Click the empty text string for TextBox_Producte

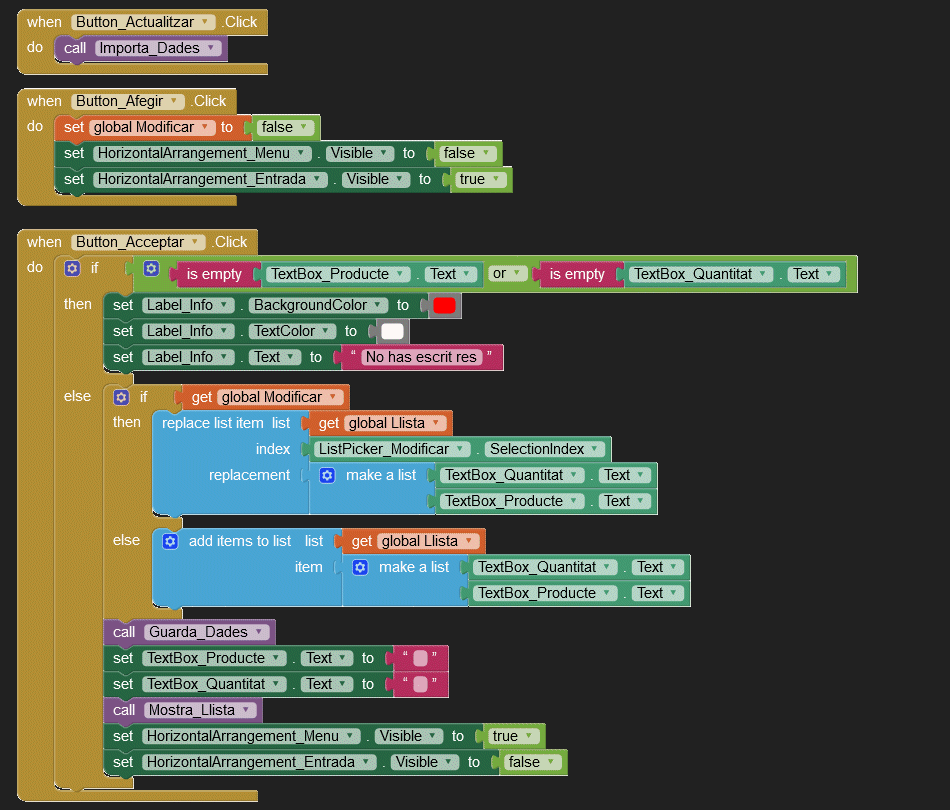pyautogui.click(x=420, y=658)
